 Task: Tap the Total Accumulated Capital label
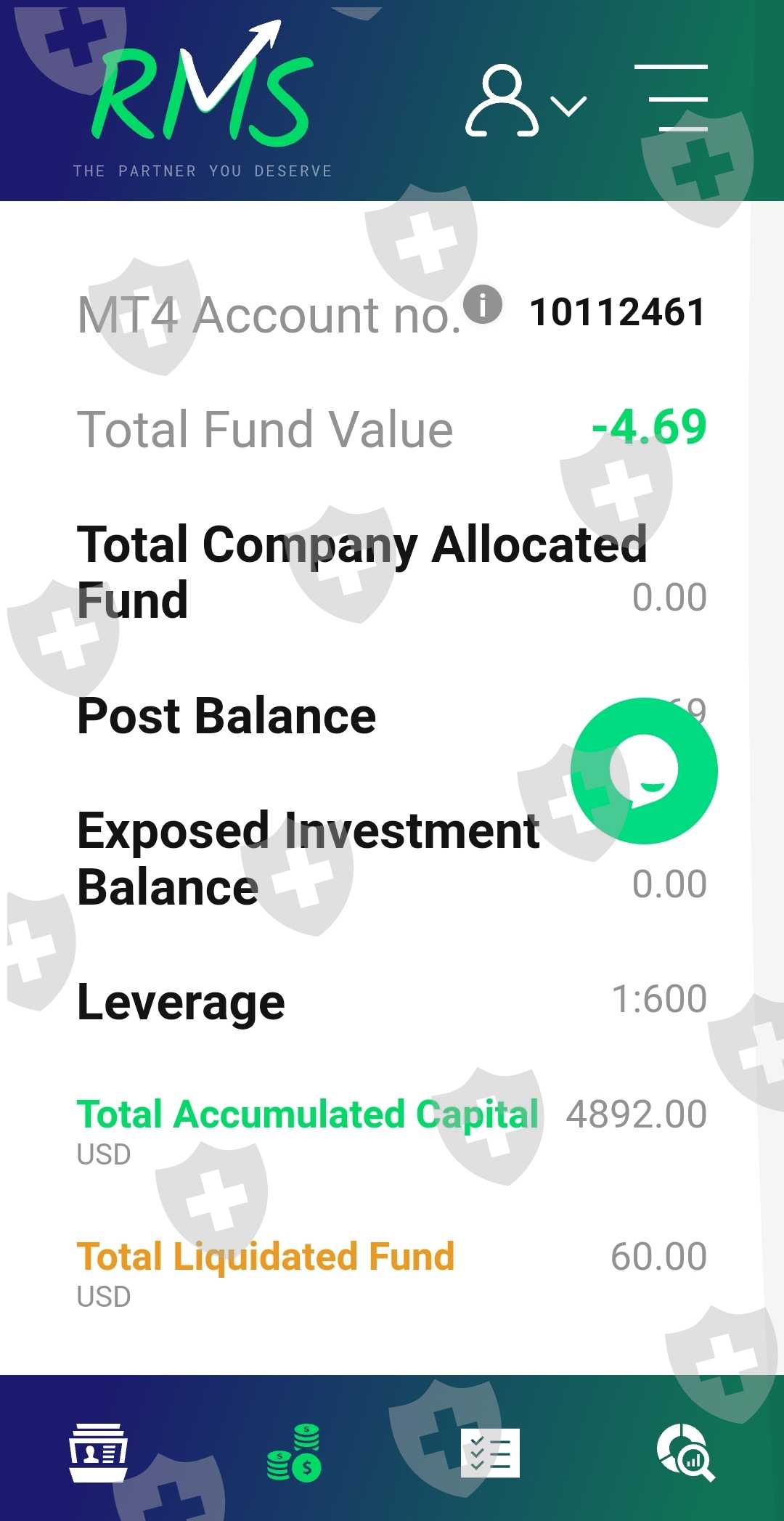[x=308, y=1114]
